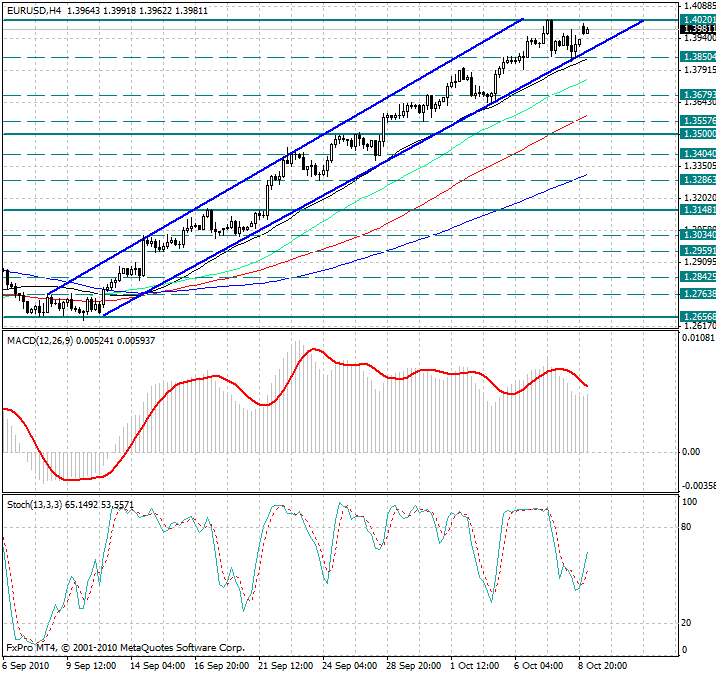This screenshot has height=673, width=716.
Task: Click the 1.38504 price level label
Action: (x=697, y=58)
